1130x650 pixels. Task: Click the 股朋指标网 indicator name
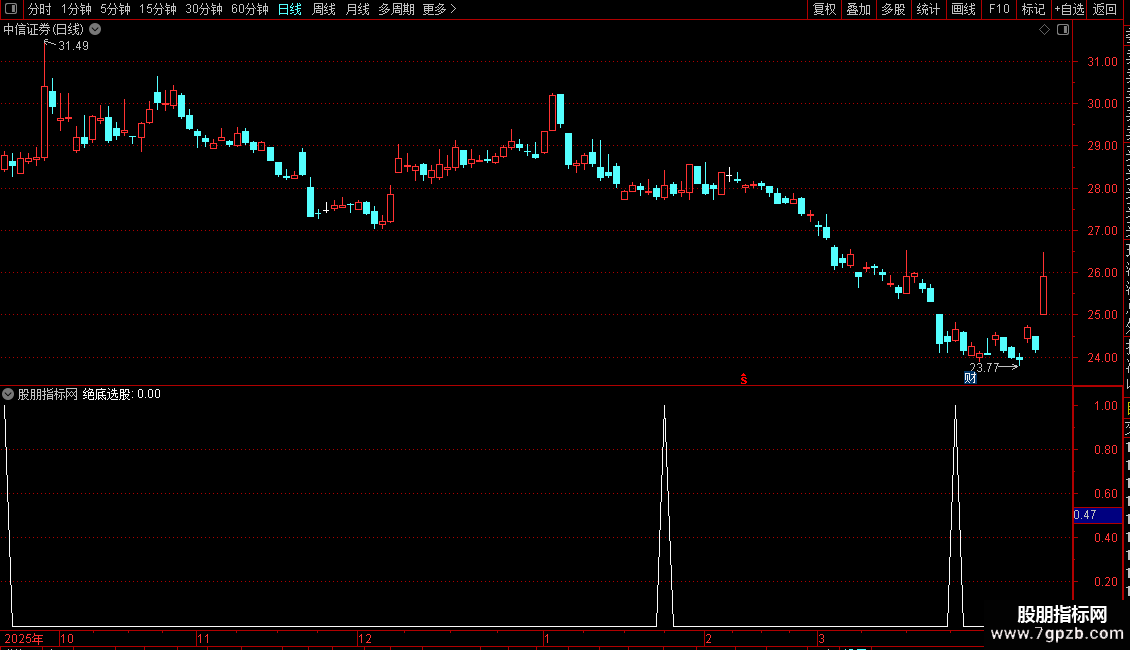pos(48,394)
